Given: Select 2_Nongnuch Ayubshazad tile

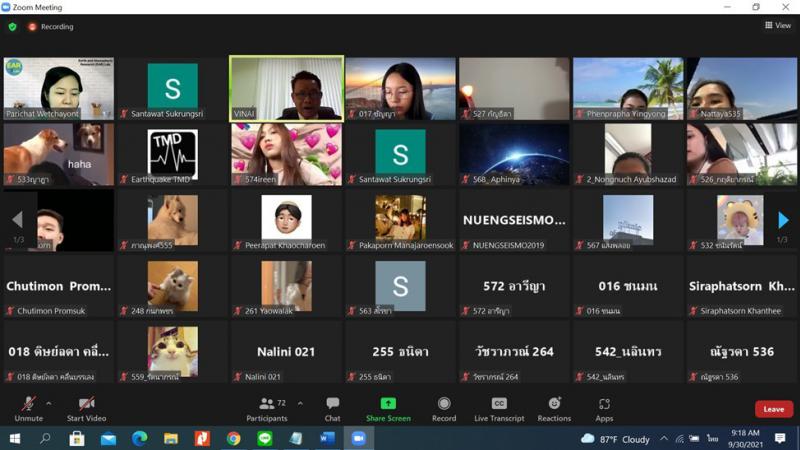Looking at the screenshot, I should [x=628, y=155].
